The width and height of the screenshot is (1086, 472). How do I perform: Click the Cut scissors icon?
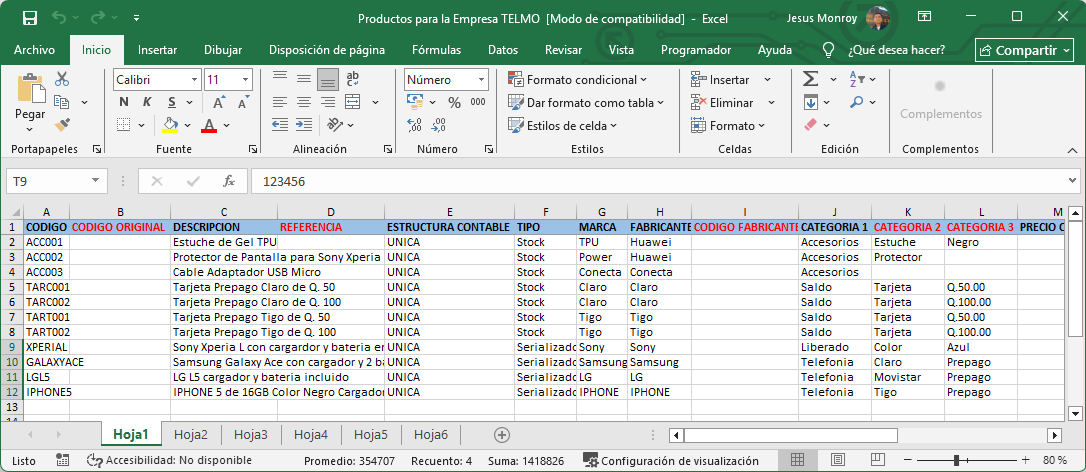click(x=62, y=79)
